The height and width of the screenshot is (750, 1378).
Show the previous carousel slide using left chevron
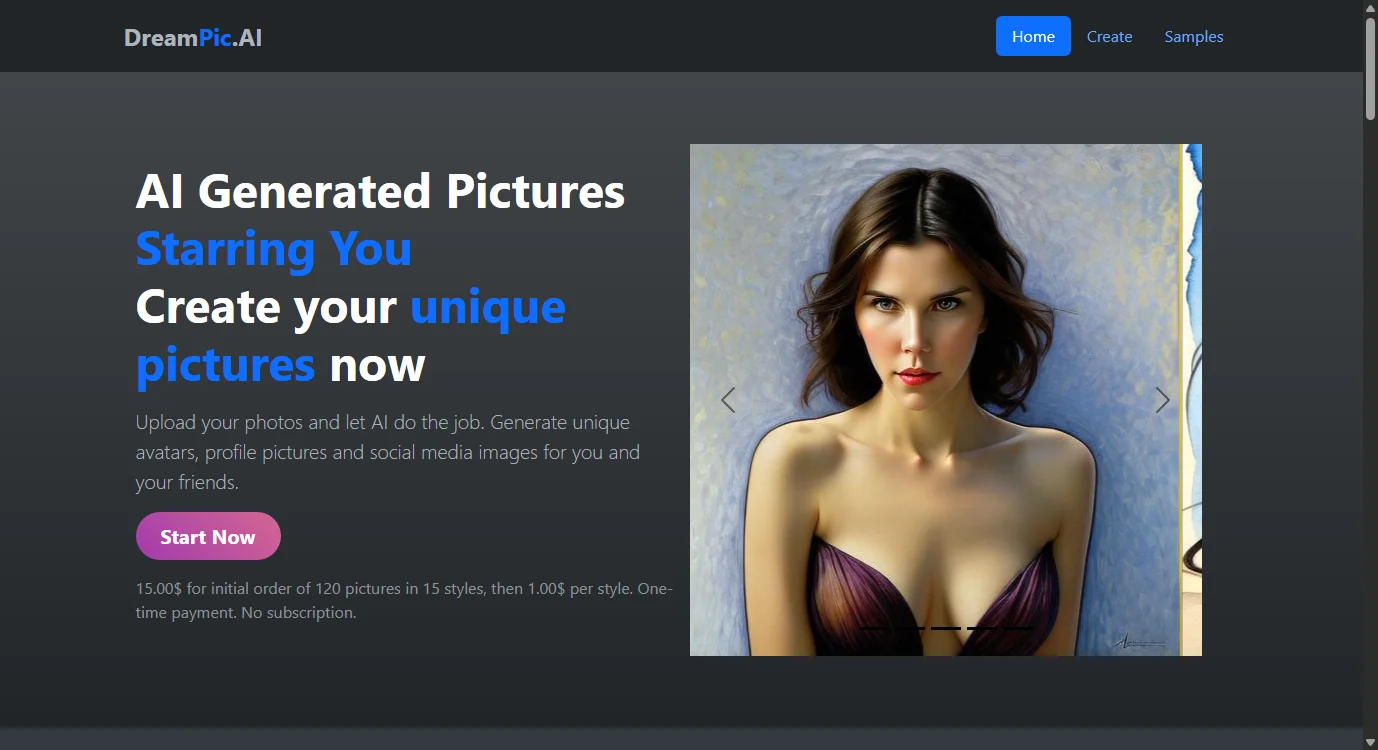click(728, 400)
